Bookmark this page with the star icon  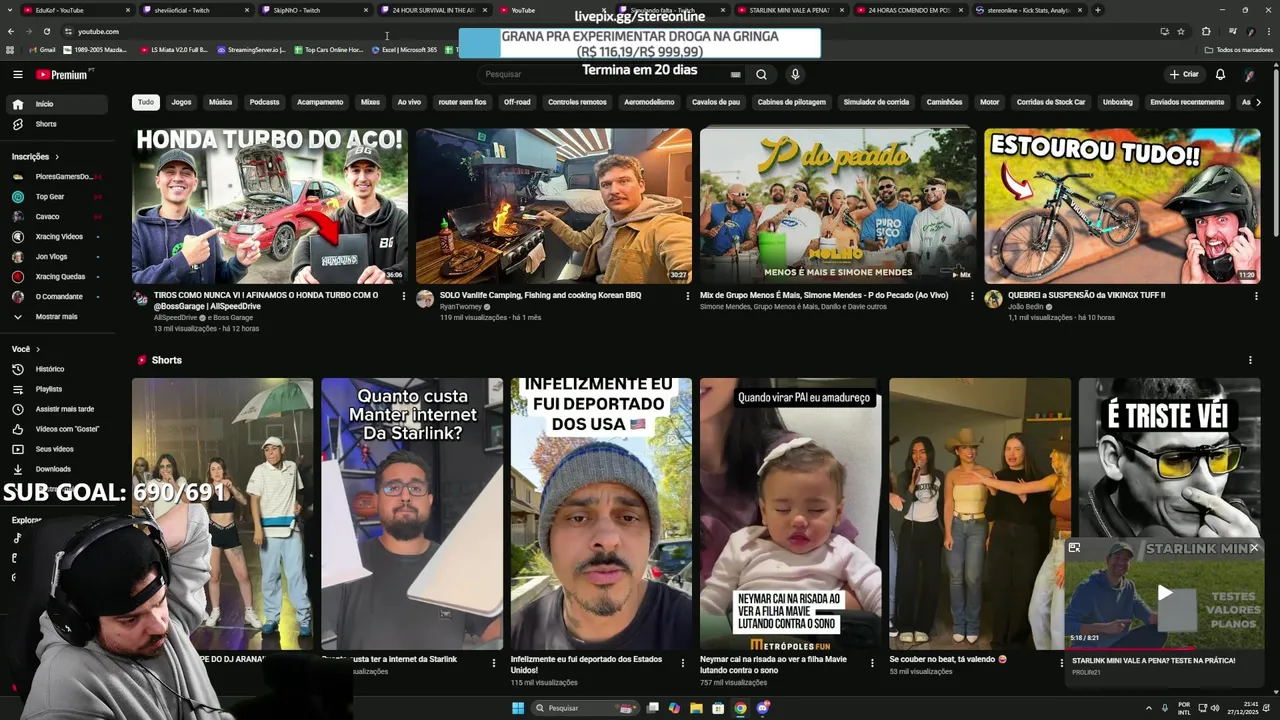point(1181,31)
